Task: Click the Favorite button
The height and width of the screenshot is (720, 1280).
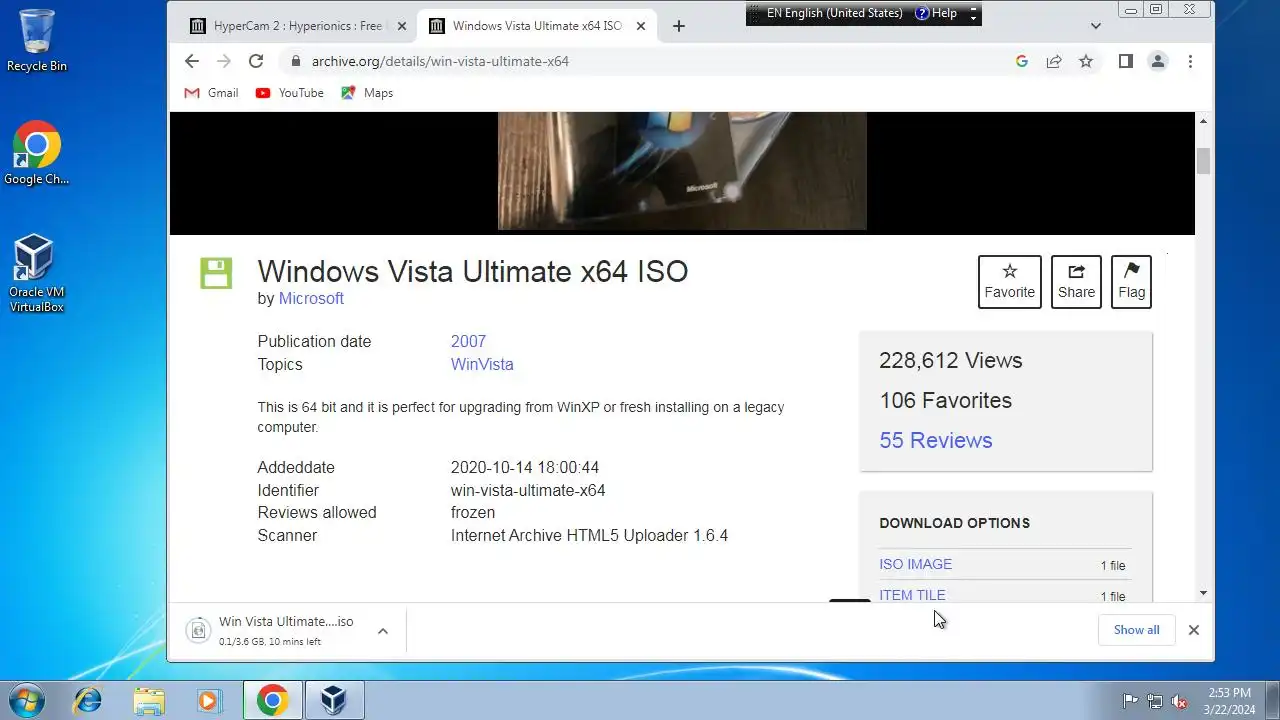Action: [x=1010, y=282]
